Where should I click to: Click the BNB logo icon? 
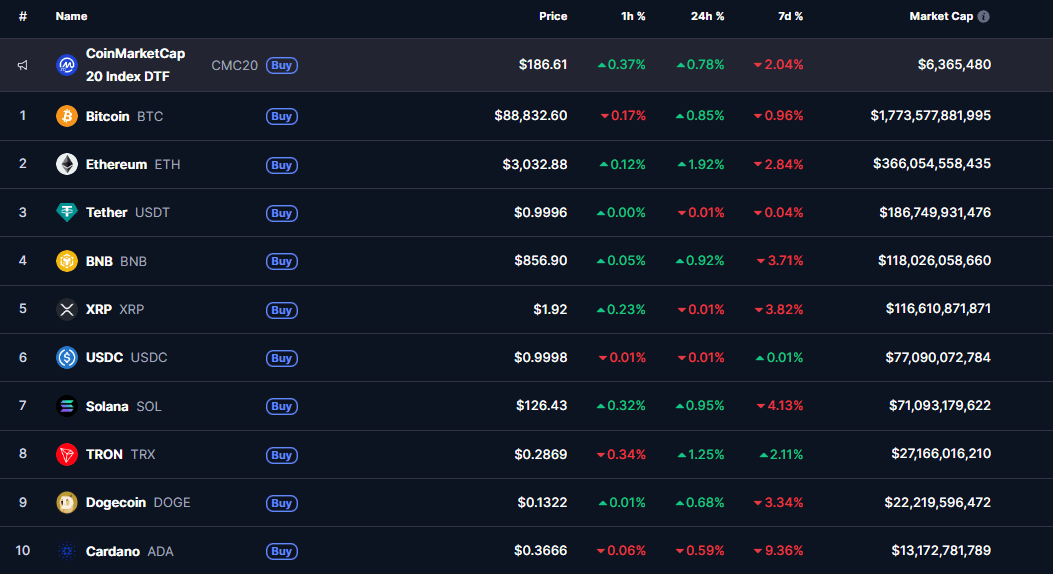pos(67,261)
